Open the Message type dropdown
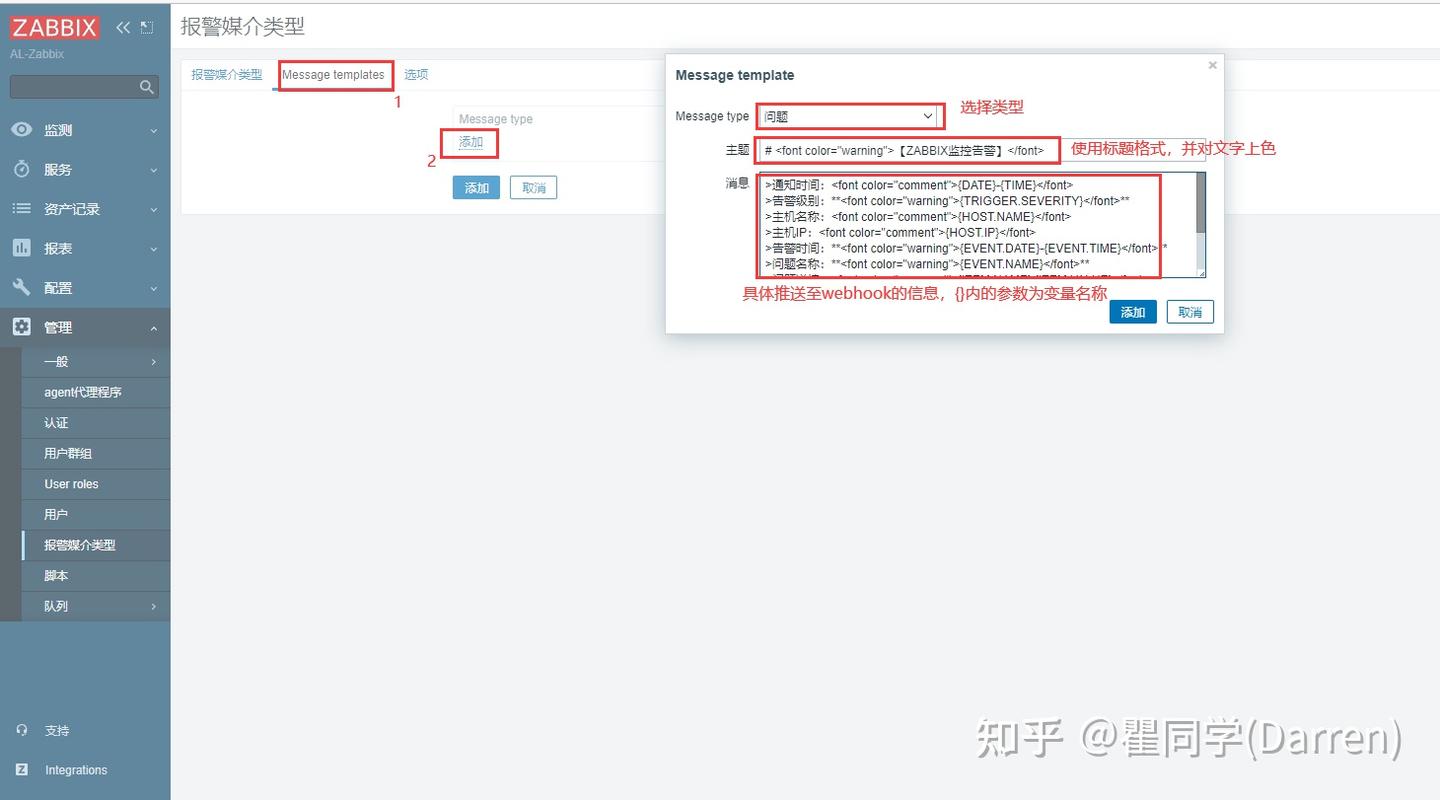 pos(848,115)
